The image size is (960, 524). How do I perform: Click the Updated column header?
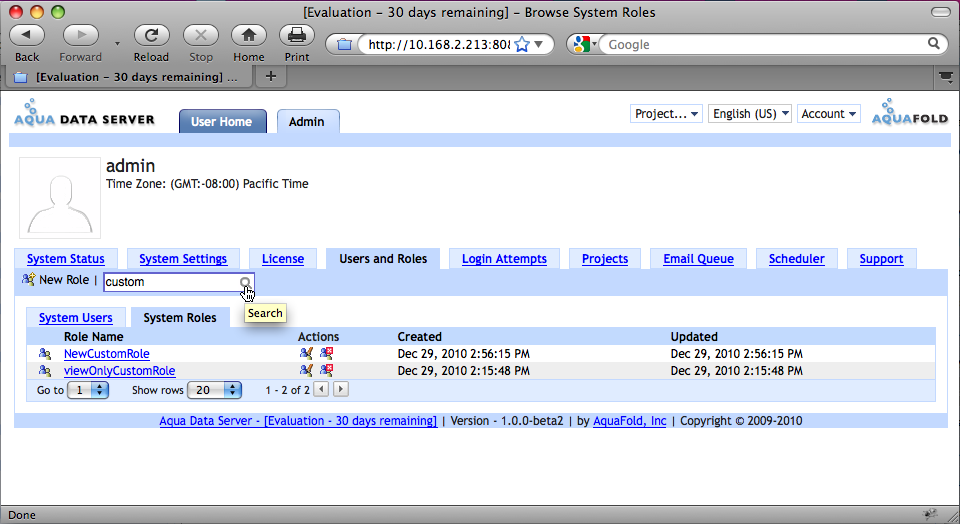(694, 337)
